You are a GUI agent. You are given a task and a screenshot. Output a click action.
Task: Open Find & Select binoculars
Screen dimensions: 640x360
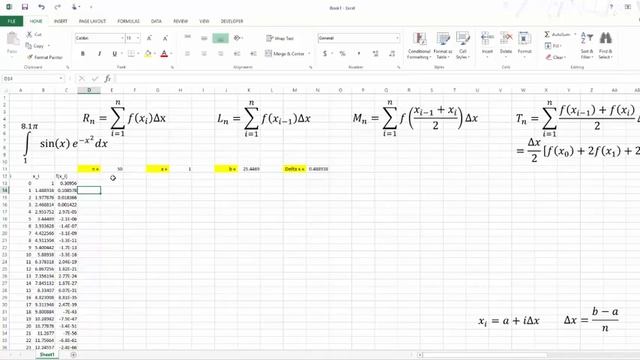pos(606,45)
